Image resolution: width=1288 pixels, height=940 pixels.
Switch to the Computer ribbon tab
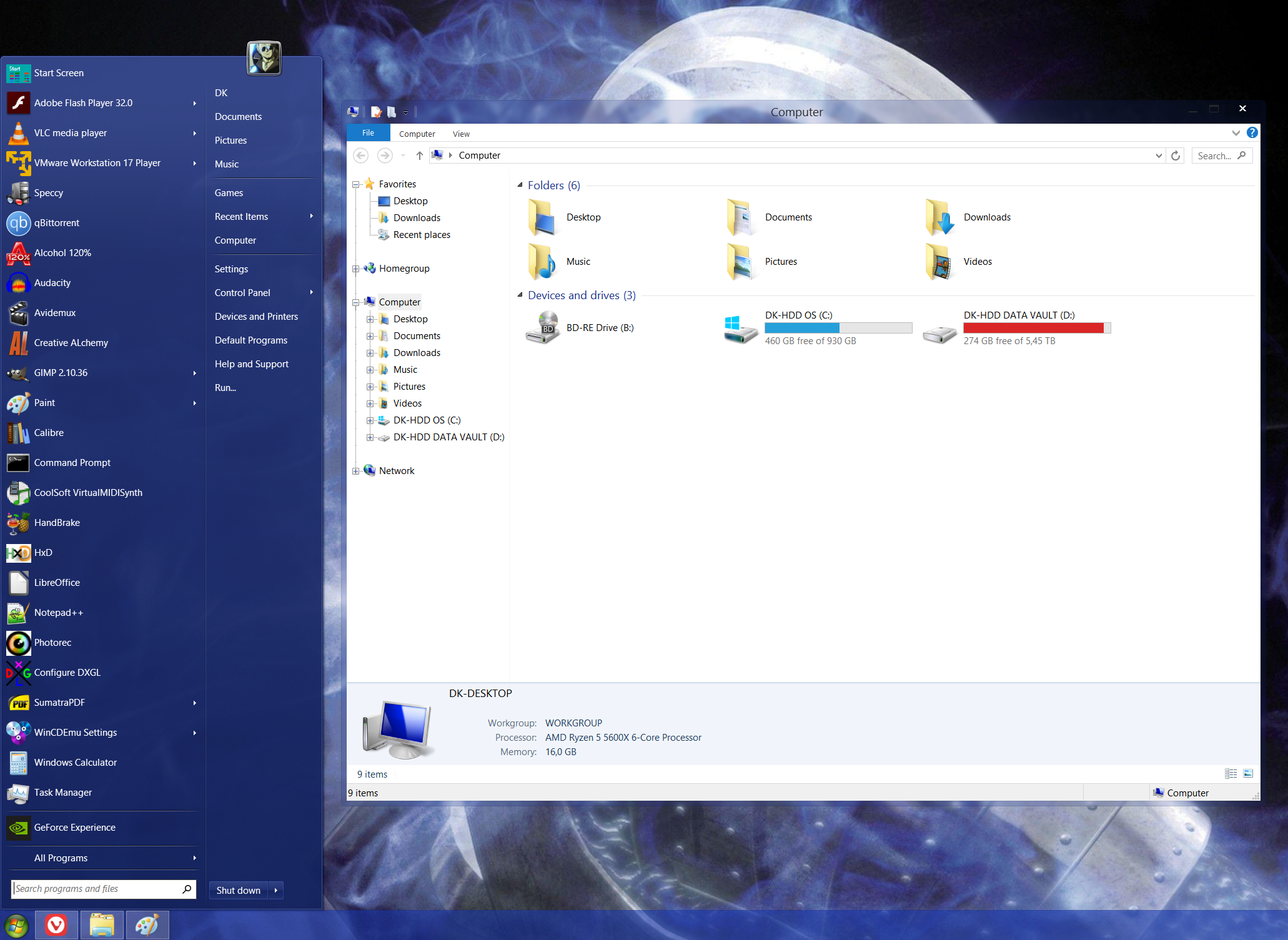[x=417, y=134]
